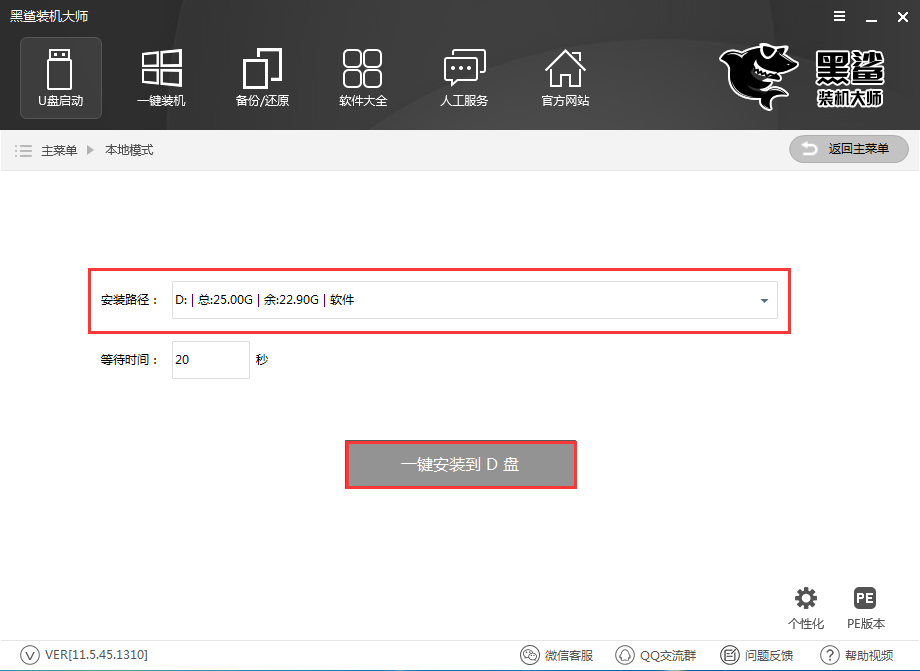Click the 人工服务 support chat icon
Image resolution: width=920 pixels, height=671 pixels.
pos(464,76)
